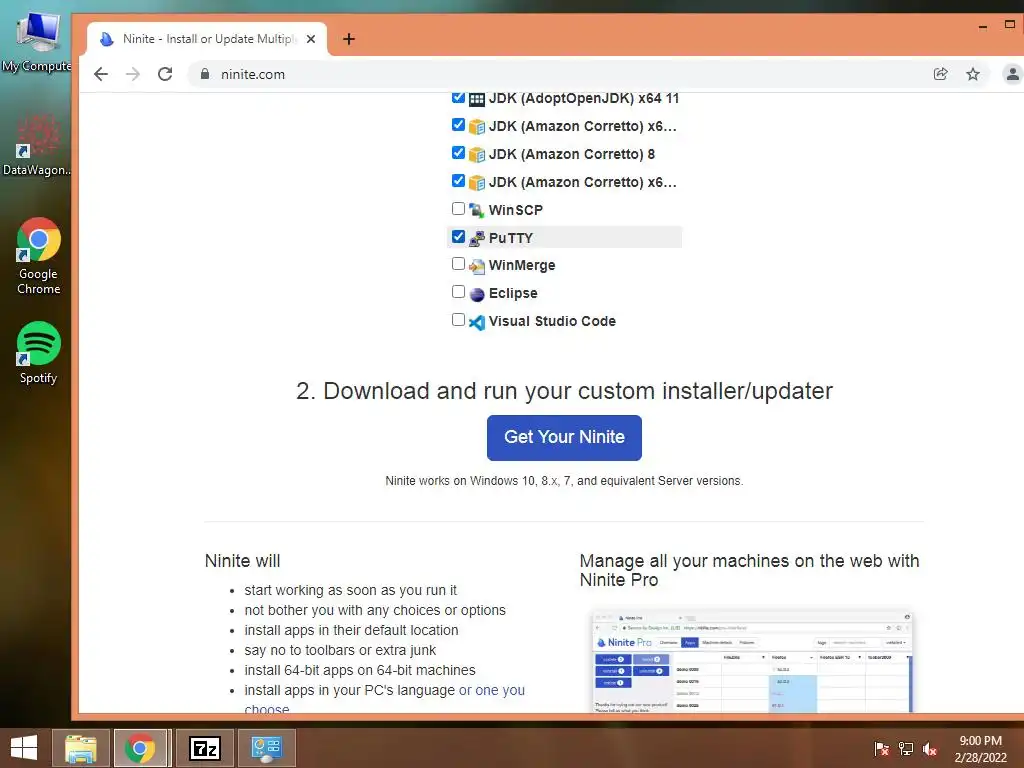This screenshot has height=768, width=1024.
Task: Open My Computer desktop icon
Action: pos(38,40)
